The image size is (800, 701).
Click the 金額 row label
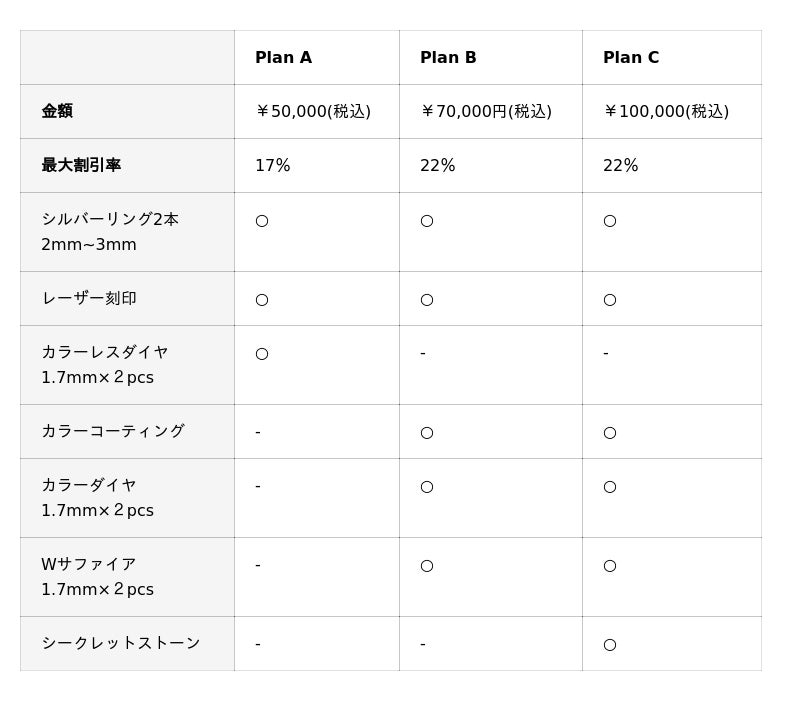[57, 112]
